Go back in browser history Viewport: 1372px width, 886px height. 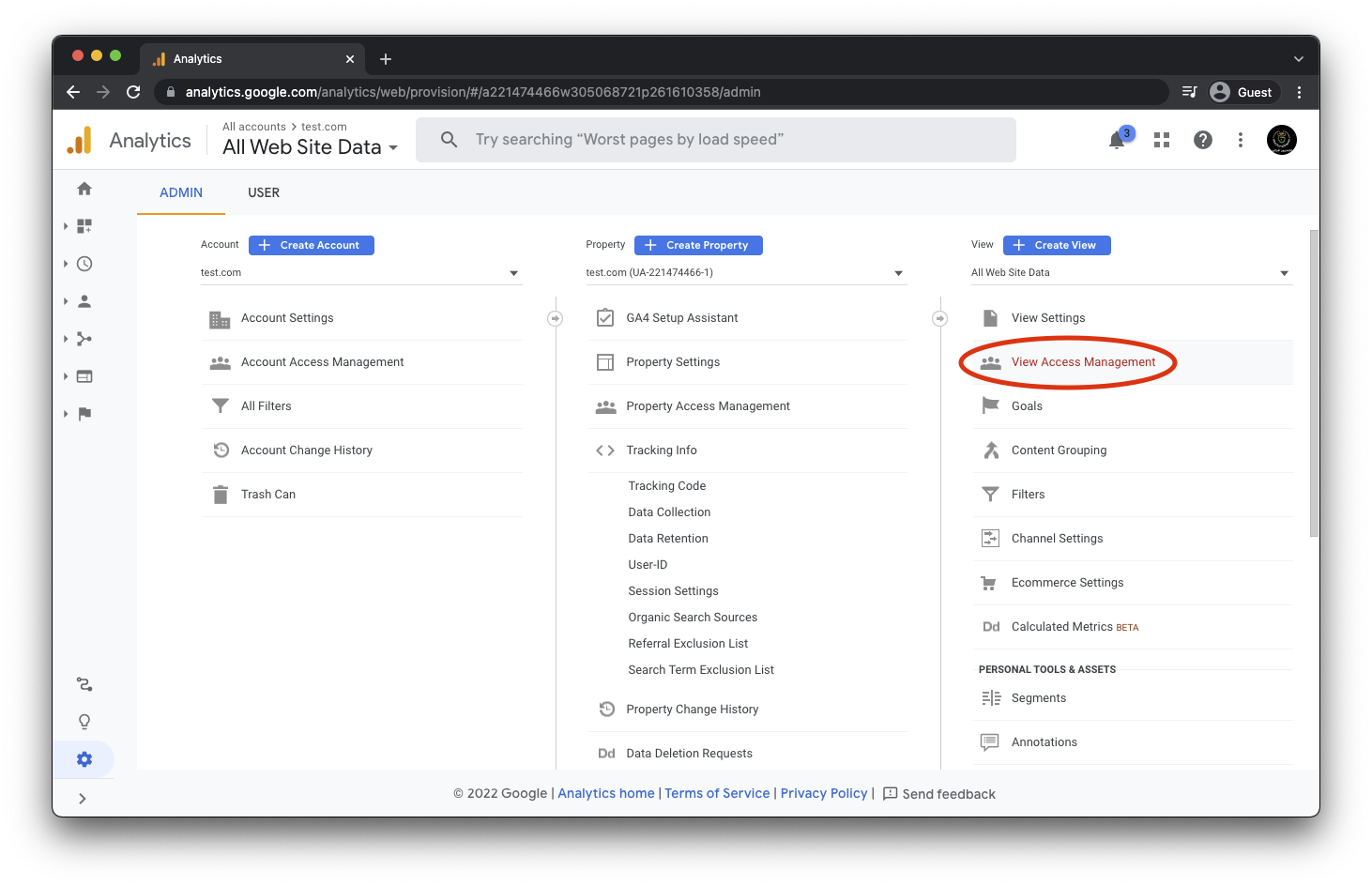coord(73,92)
